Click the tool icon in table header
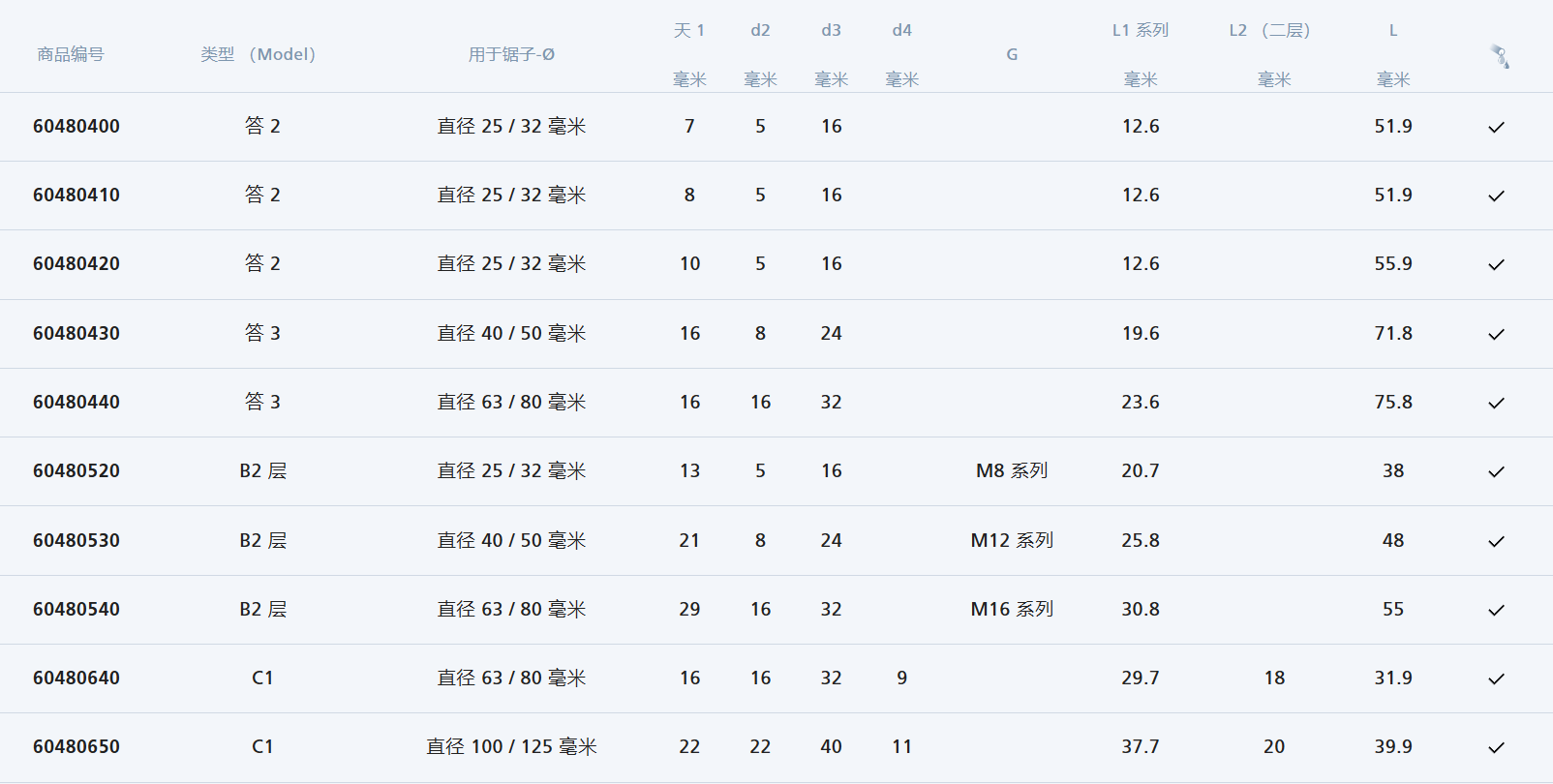The height and width of the screenshot is (784, 1553). [x=1499, y=56]
